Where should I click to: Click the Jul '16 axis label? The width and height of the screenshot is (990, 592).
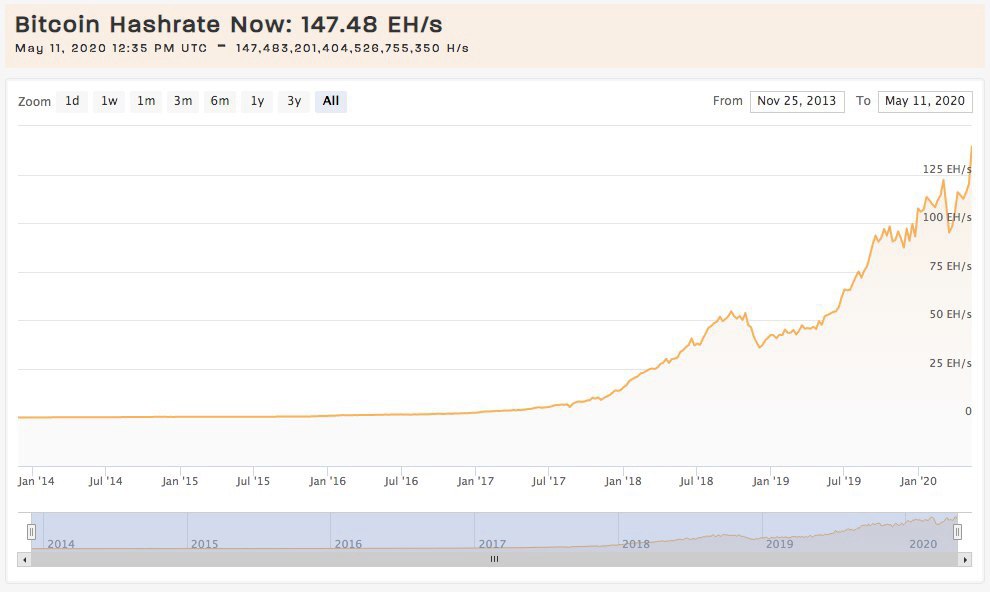coord(401,481)
